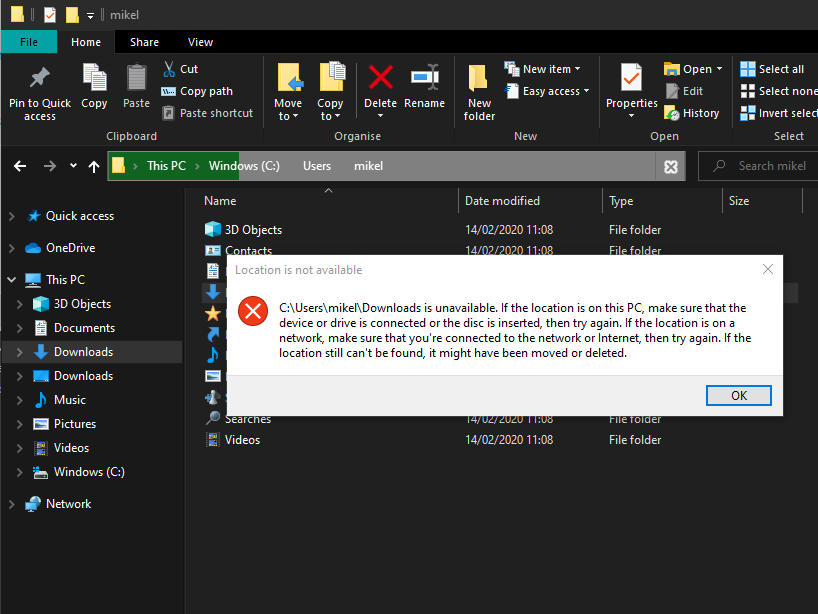818x614 pixels.
Task: Click the red Delete icon
Action: [380, 78]
